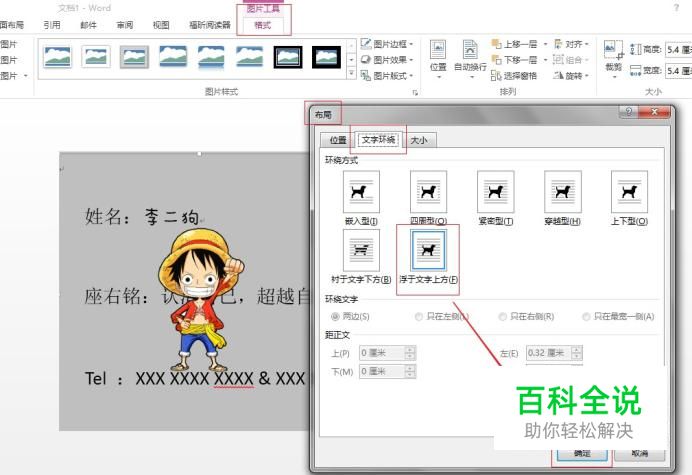Open the 福昕阅读器 tab

[210, 25]
